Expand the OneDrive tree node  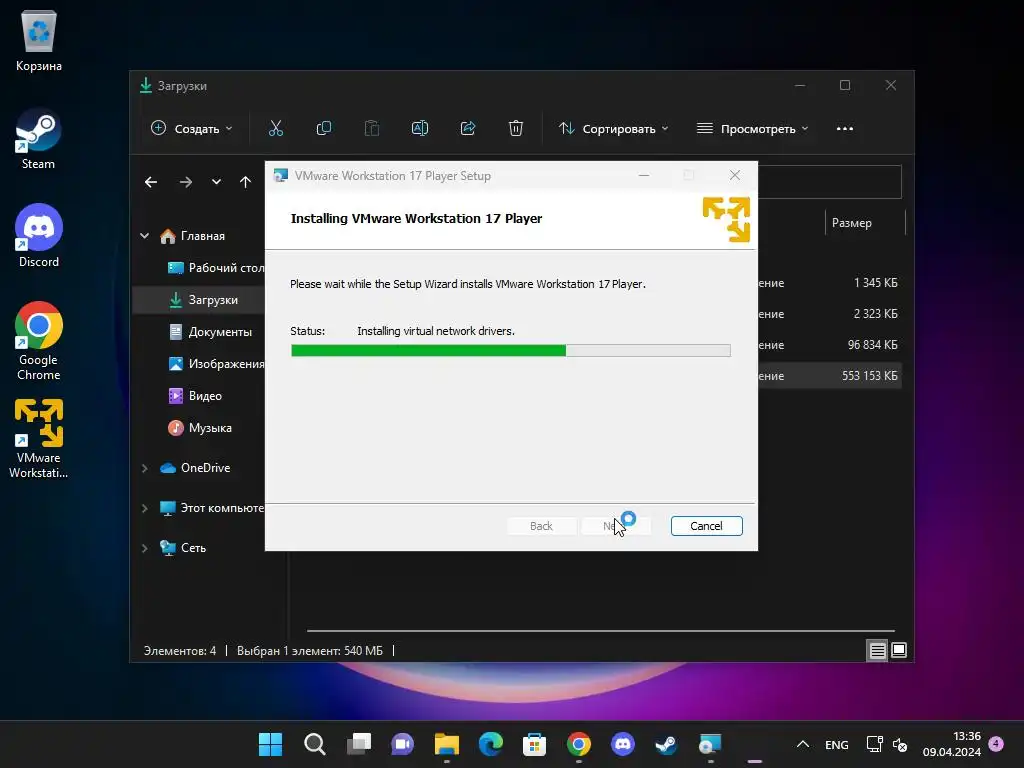(x=144, y=468)
